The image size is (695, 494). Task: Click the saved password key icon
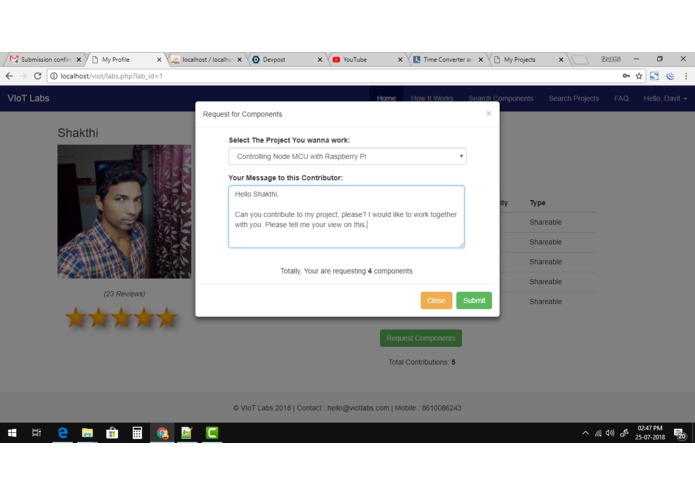point(626,76)
